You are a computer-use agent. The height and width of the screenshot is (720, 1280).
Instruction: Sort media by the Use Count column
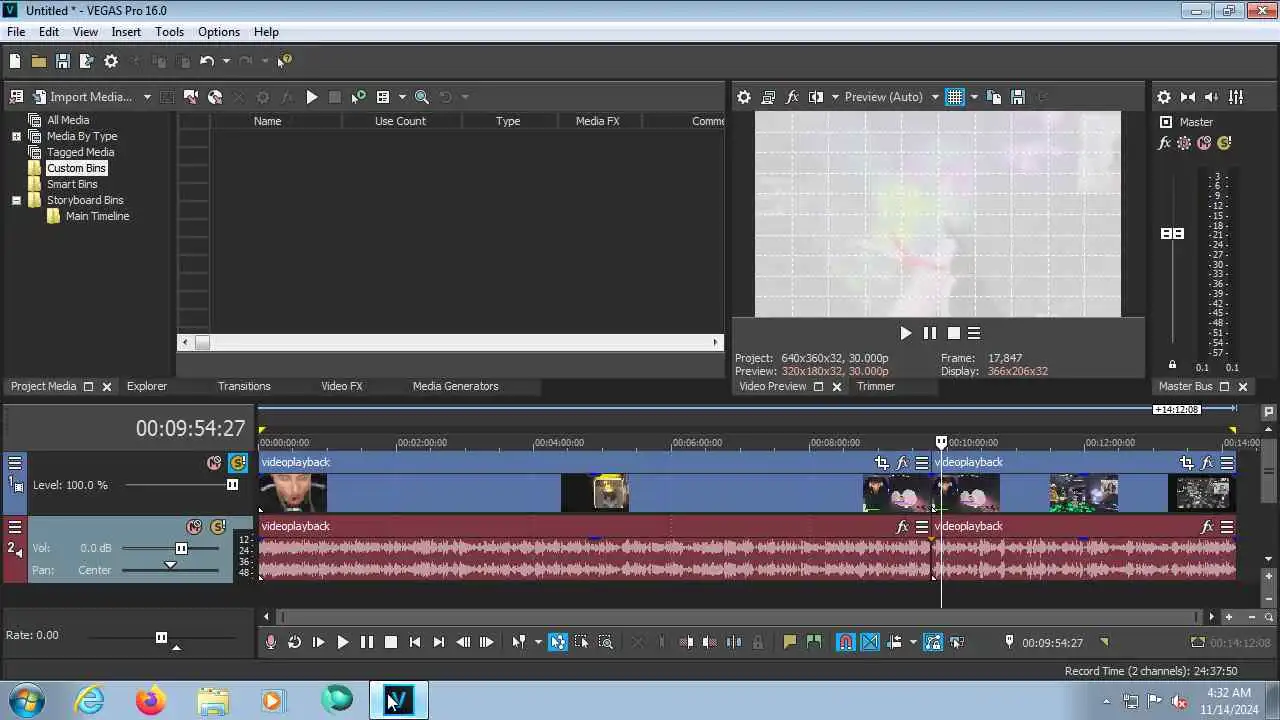(400, 121)
